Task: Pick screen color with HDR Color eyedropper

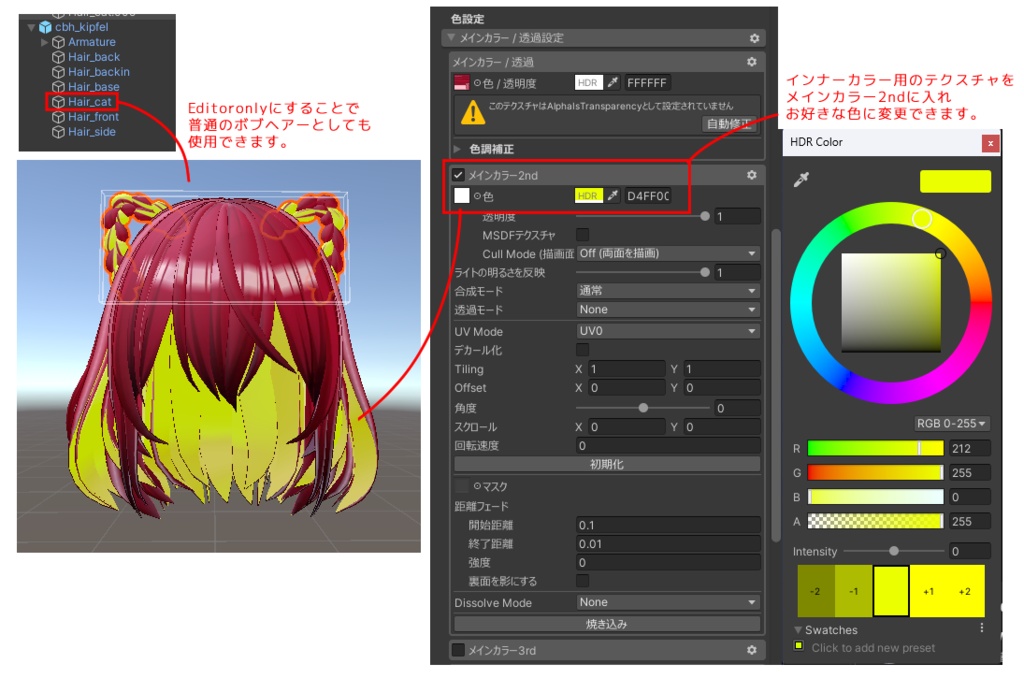Action: pyautogui.click(x=801, y=180)
